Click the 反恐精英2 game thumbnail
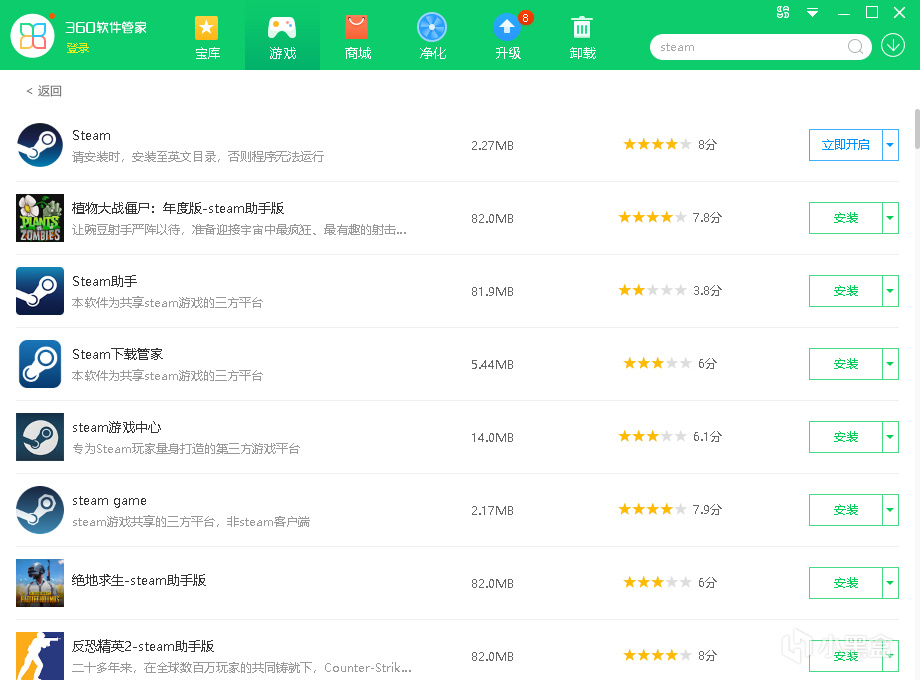Screen dimensions: 920x680 [x=40, y=656]
